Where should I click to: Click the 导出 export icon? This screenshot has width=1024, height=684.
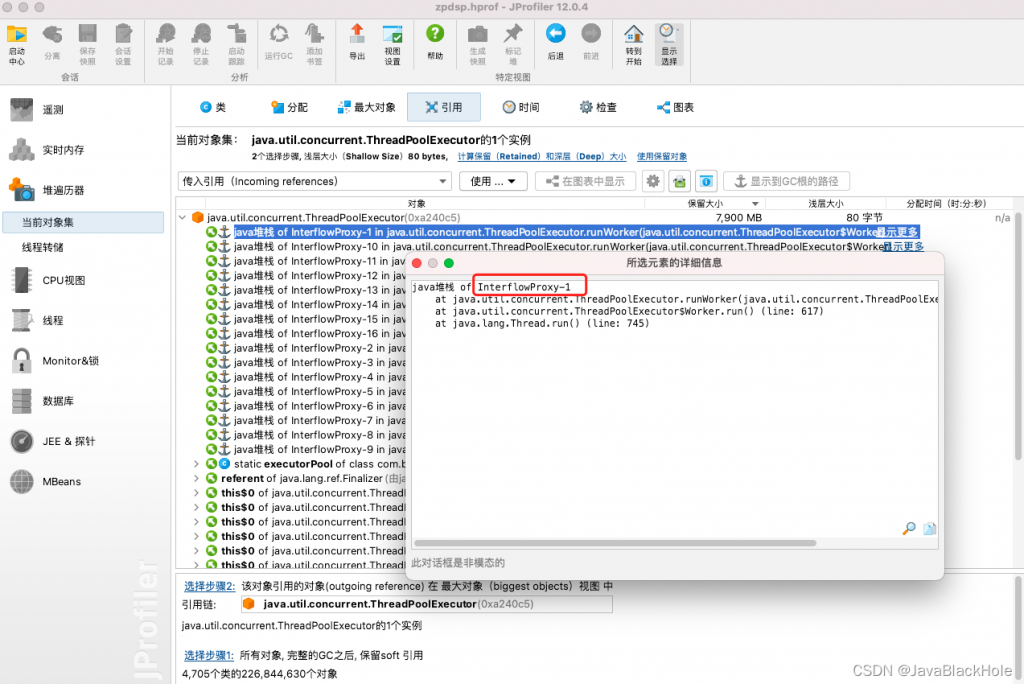[x=357, y=44]
